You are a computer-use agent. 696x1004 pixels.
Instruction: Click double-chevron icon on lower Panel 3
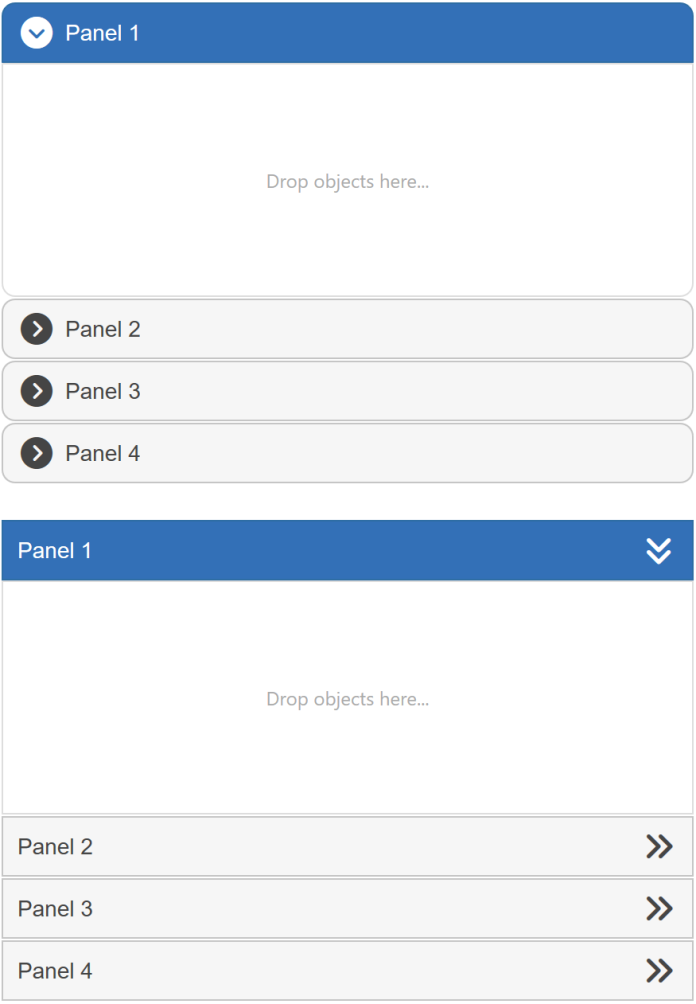pyautogui.click(x=659, y=909)
